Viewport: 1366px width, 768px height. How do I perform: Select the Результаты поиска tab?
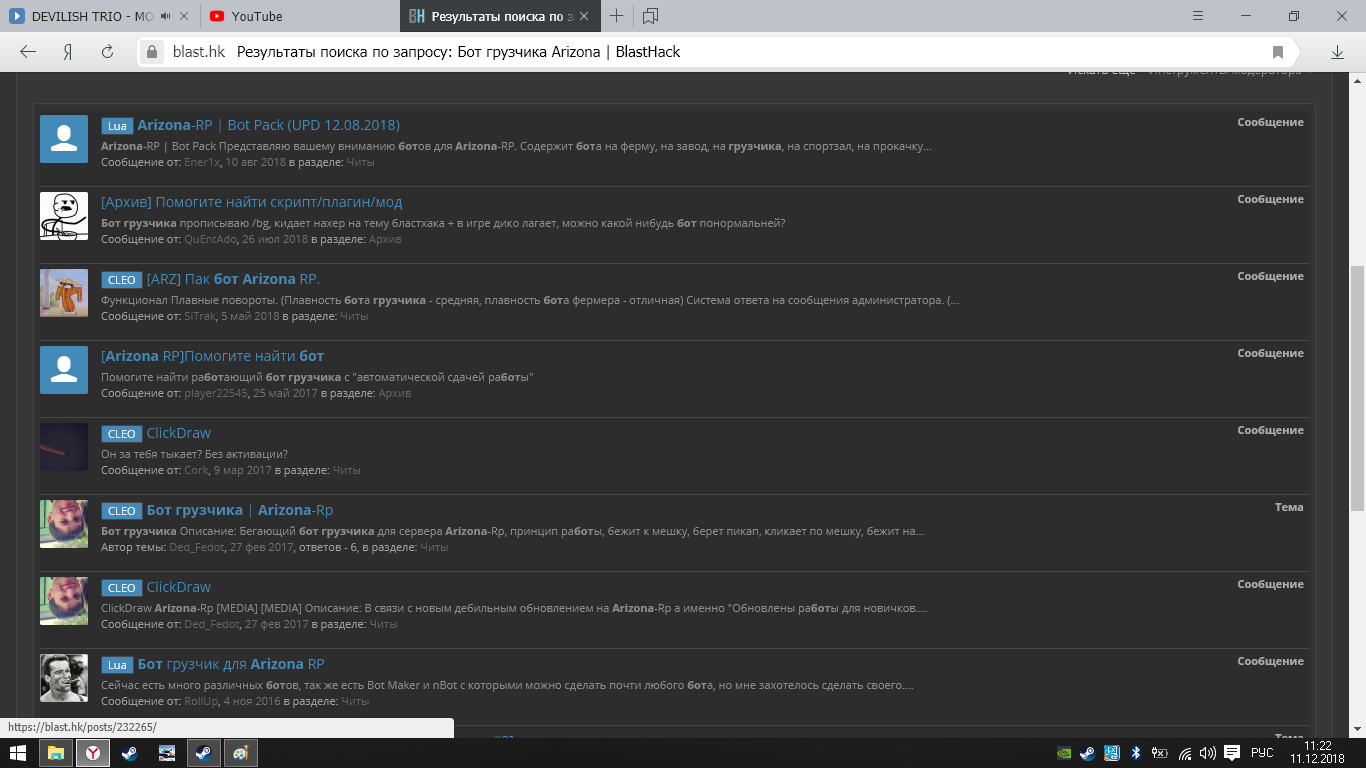pos(500,16)
